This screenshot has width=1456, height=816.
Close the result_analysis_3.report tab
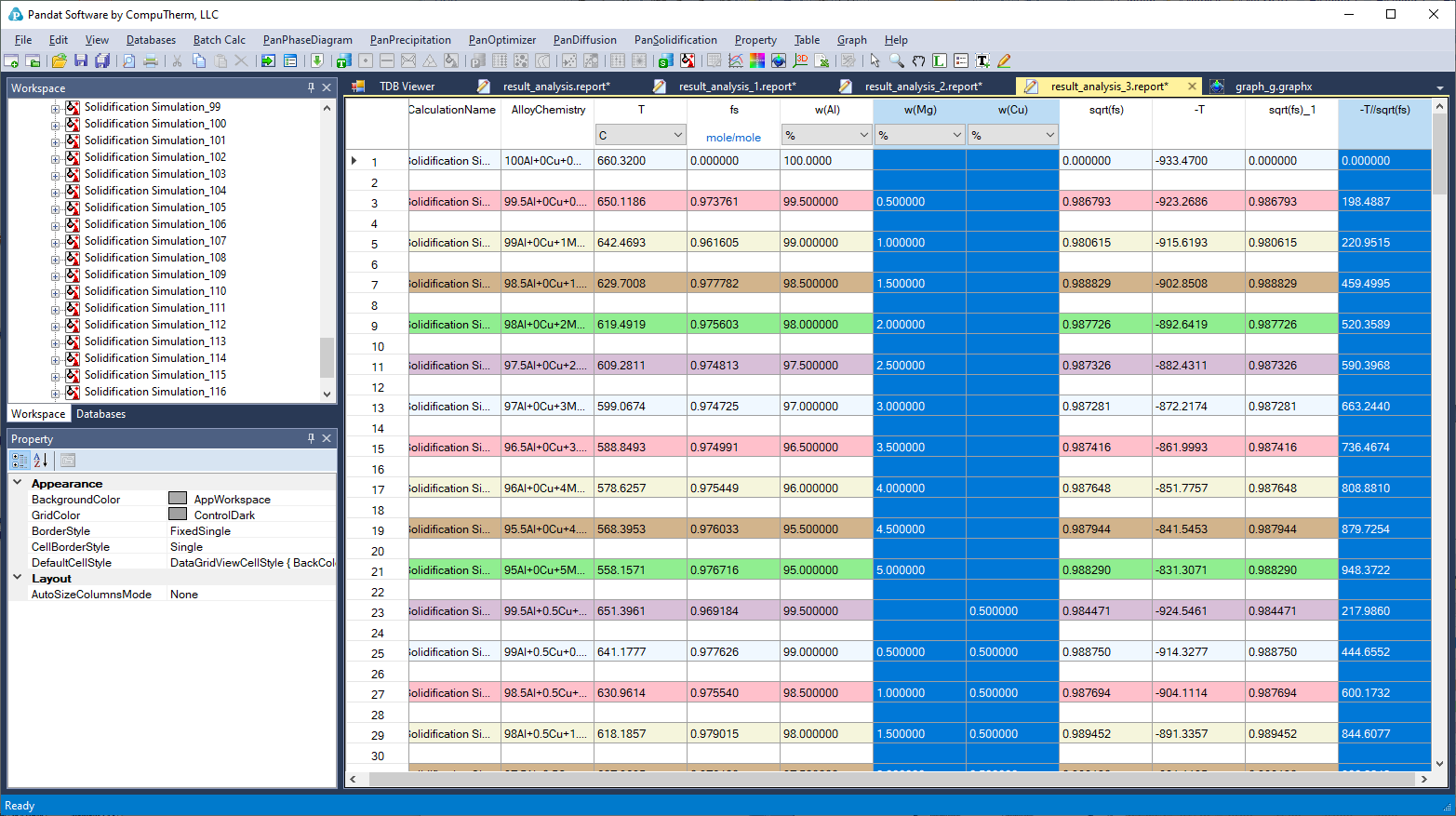point(1192,87)
